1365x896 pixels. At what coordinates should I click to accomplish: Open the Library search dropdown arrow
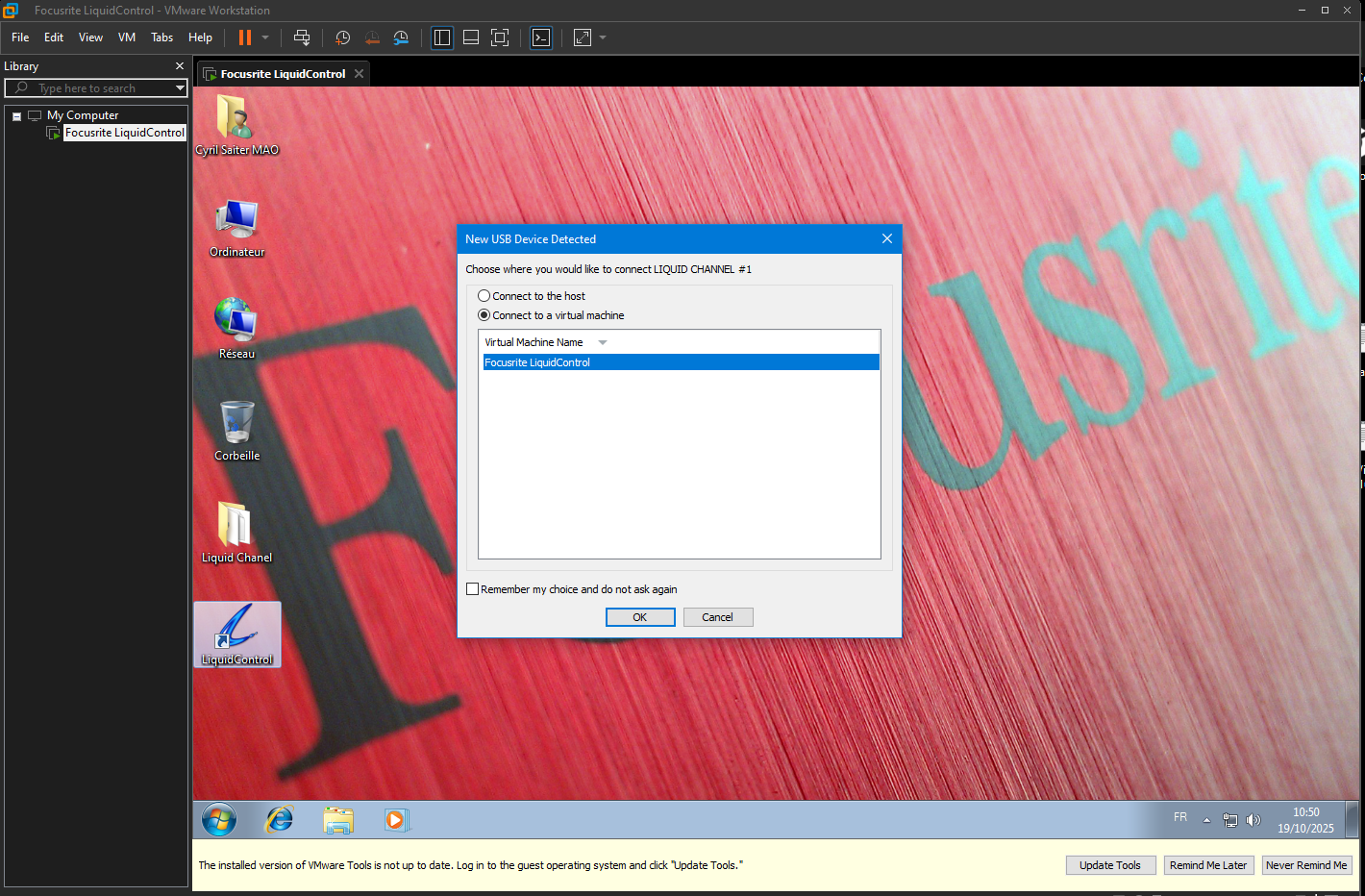click(180, 87)
